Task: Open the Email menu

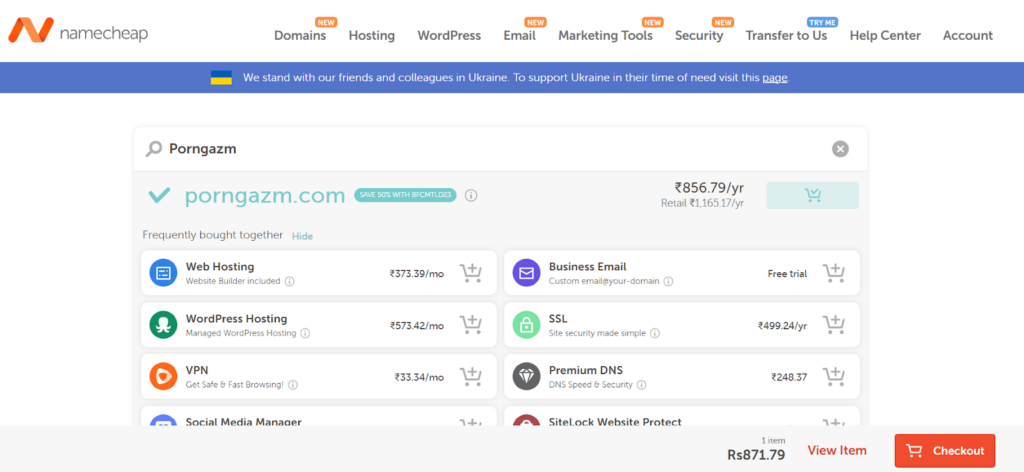Action: click(519, 35)
